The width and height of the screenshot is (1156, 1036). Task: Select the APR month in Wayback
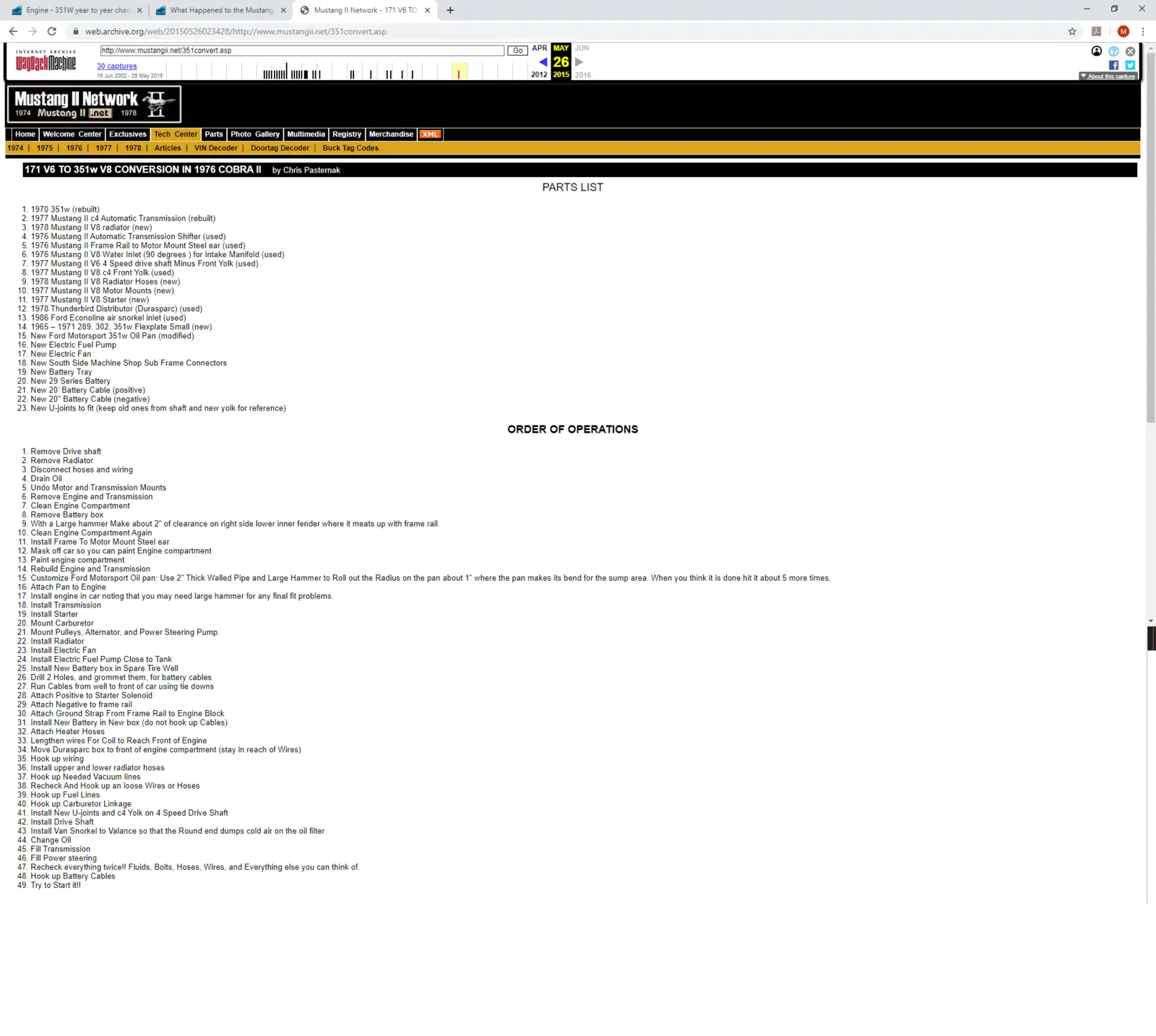tap(540, 48)
